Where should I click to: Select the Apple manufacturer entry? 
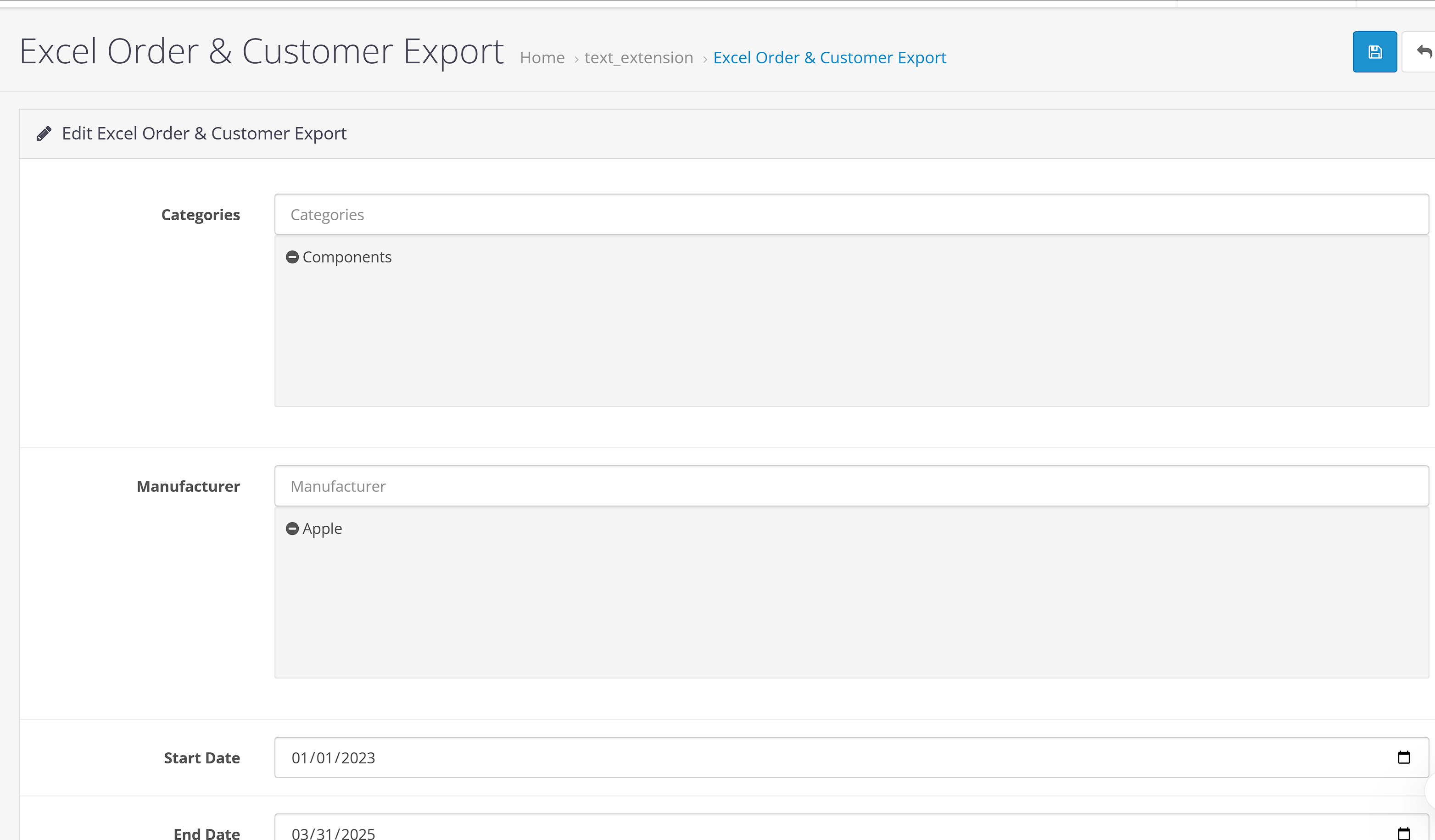click(322, 528)
